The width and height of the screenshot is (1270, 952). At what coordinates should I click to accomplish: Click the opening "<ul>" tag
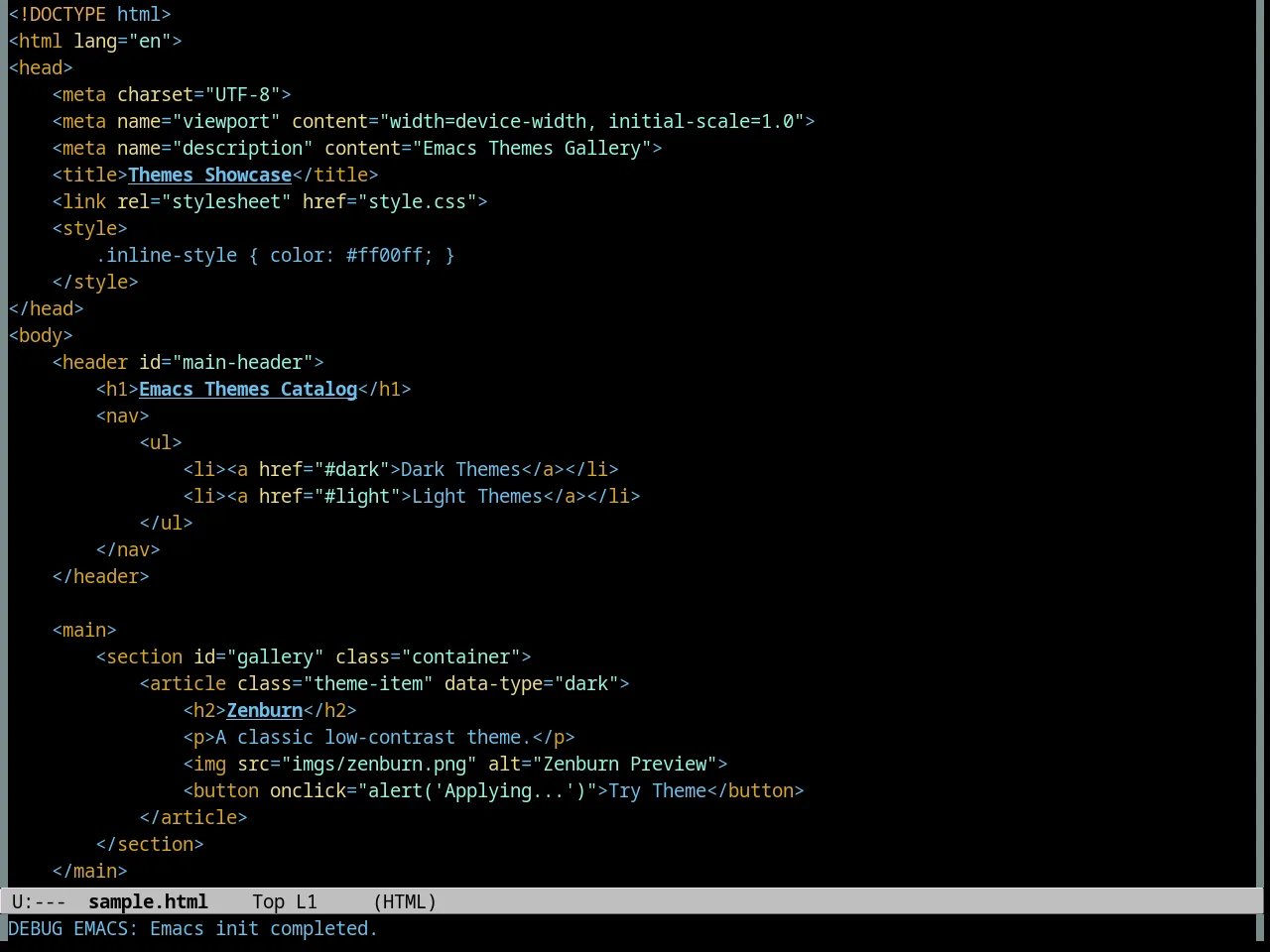click(x=161, y=442)
